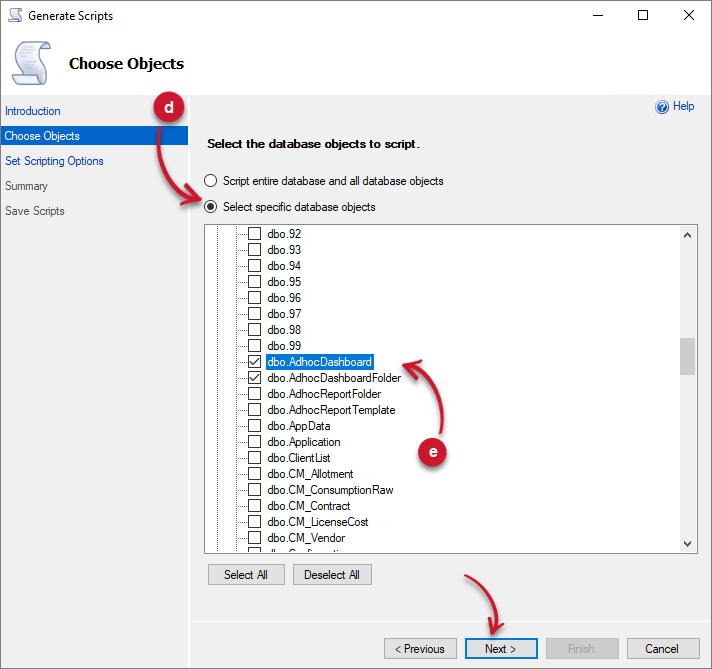This screenshot has height=669, width=712.
Task: Open the Summary step
Action: pyautogui.click(x=26, y=186)
